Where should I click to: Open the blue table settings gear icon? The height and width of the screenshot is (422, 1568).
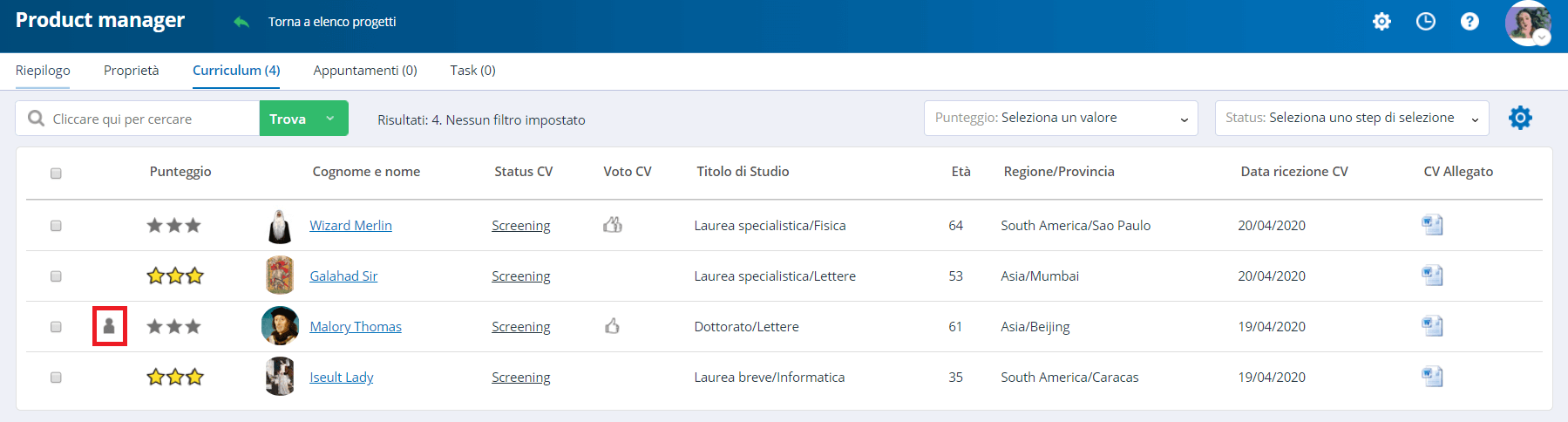(x=1520, y=118)
